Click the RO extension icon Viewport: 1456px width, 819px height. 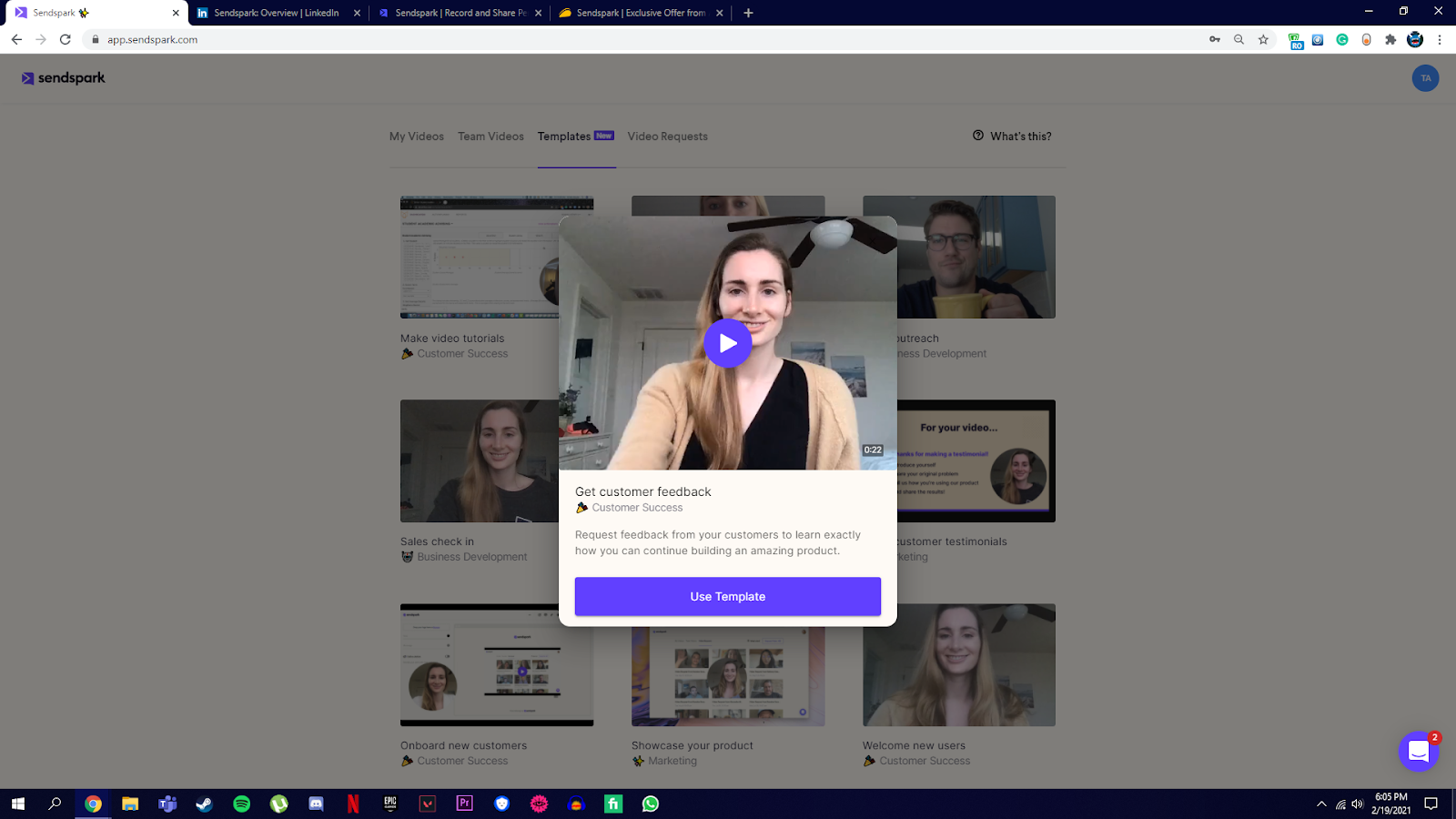[1296, 40]
